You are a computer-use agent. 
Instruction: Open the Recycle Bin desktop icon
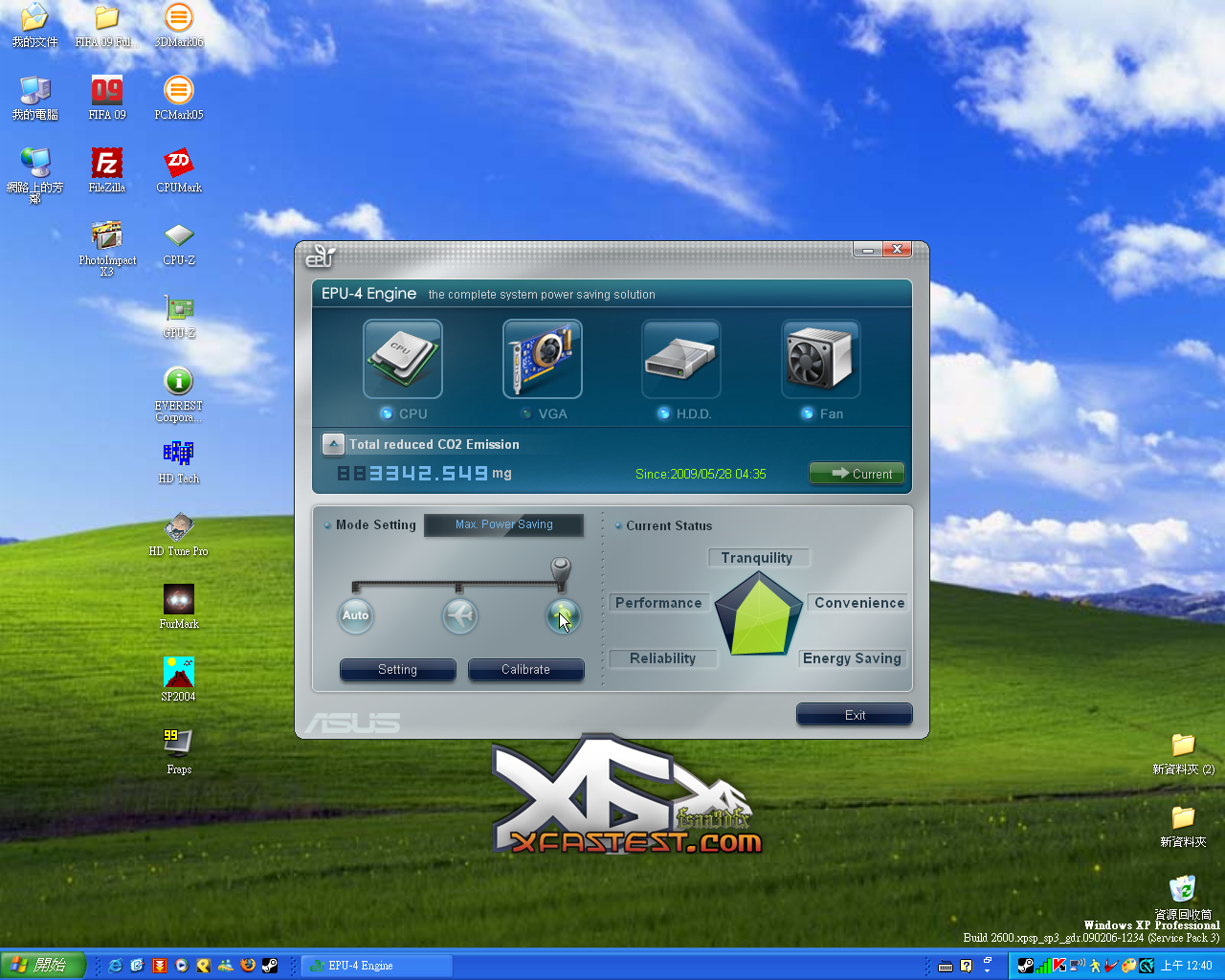pyautogui.click(x=1183, y=897)
